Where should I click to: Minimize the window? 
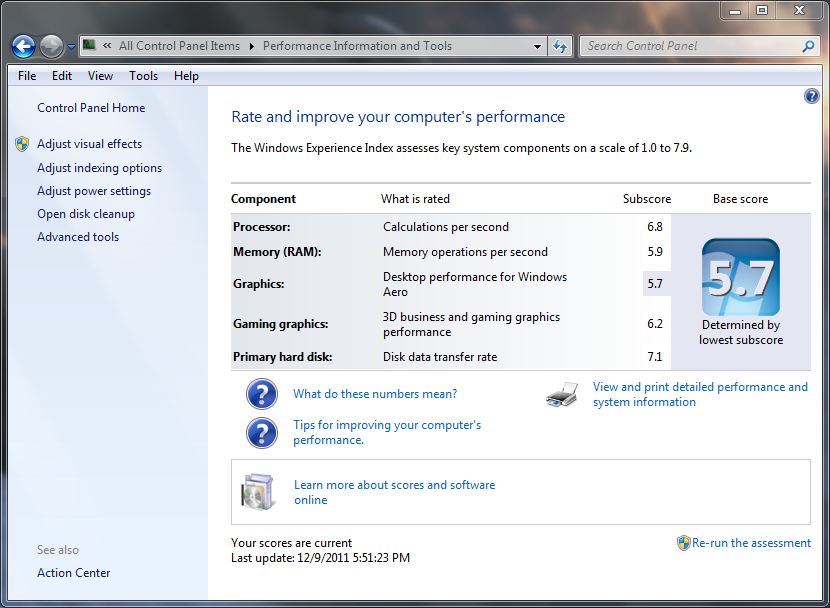(x=735, y=11)
